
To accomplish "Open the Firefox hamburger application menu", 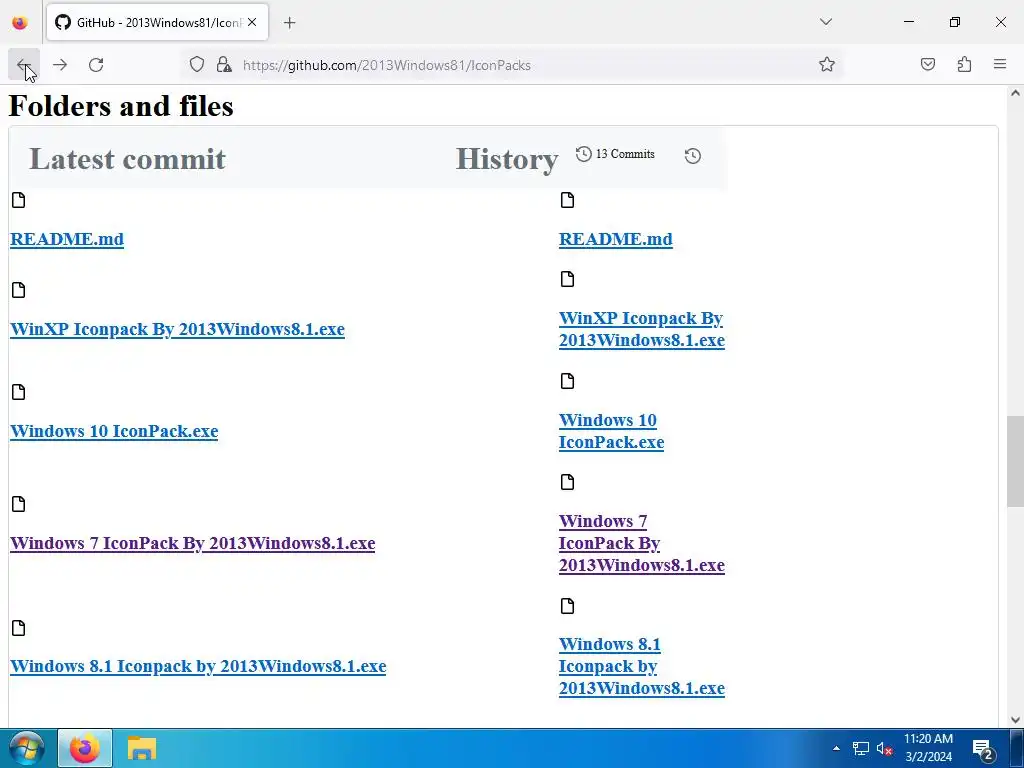I will tap(1000, 65).
